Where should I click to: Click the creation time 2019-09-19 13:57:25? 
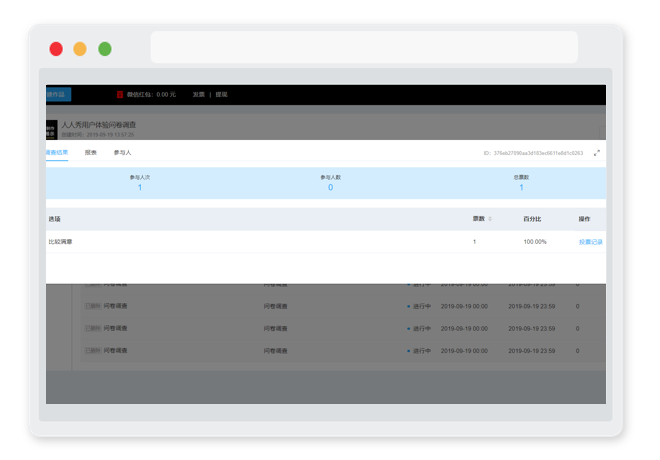click(x=110, y=135)
